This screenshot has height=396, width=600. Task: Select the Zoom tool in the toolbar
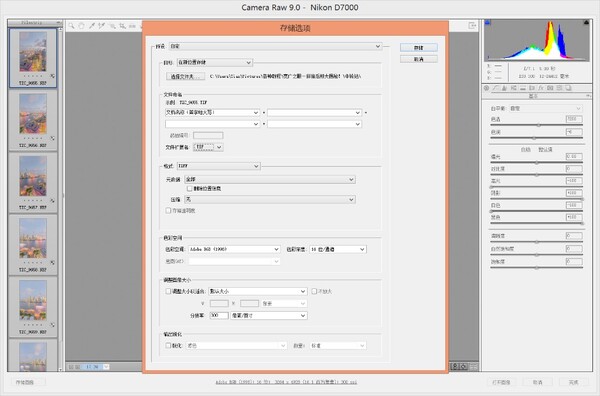pyautogui.click(x=71, y=26)
